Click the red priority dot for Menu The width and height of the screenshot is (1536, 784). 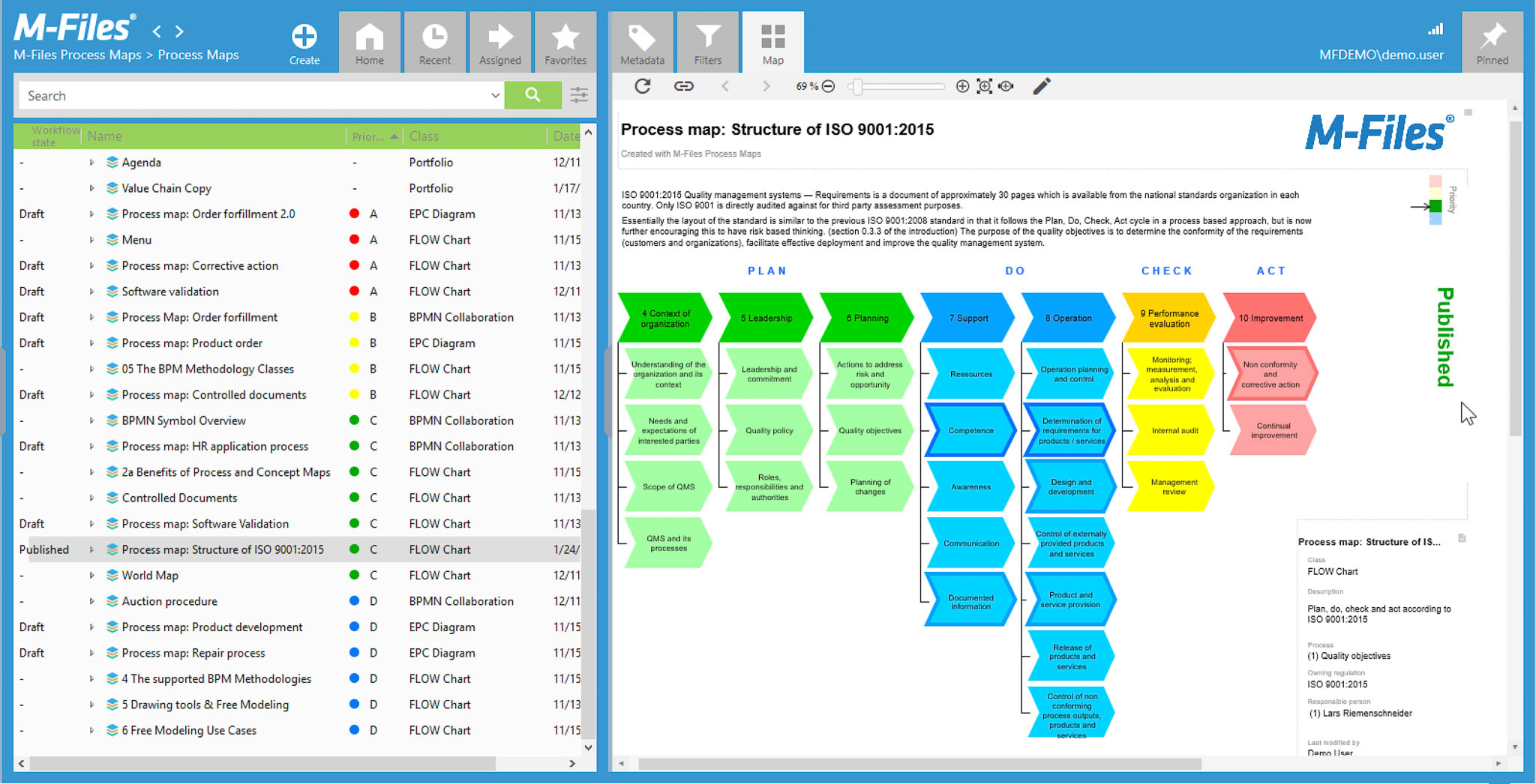354,240
